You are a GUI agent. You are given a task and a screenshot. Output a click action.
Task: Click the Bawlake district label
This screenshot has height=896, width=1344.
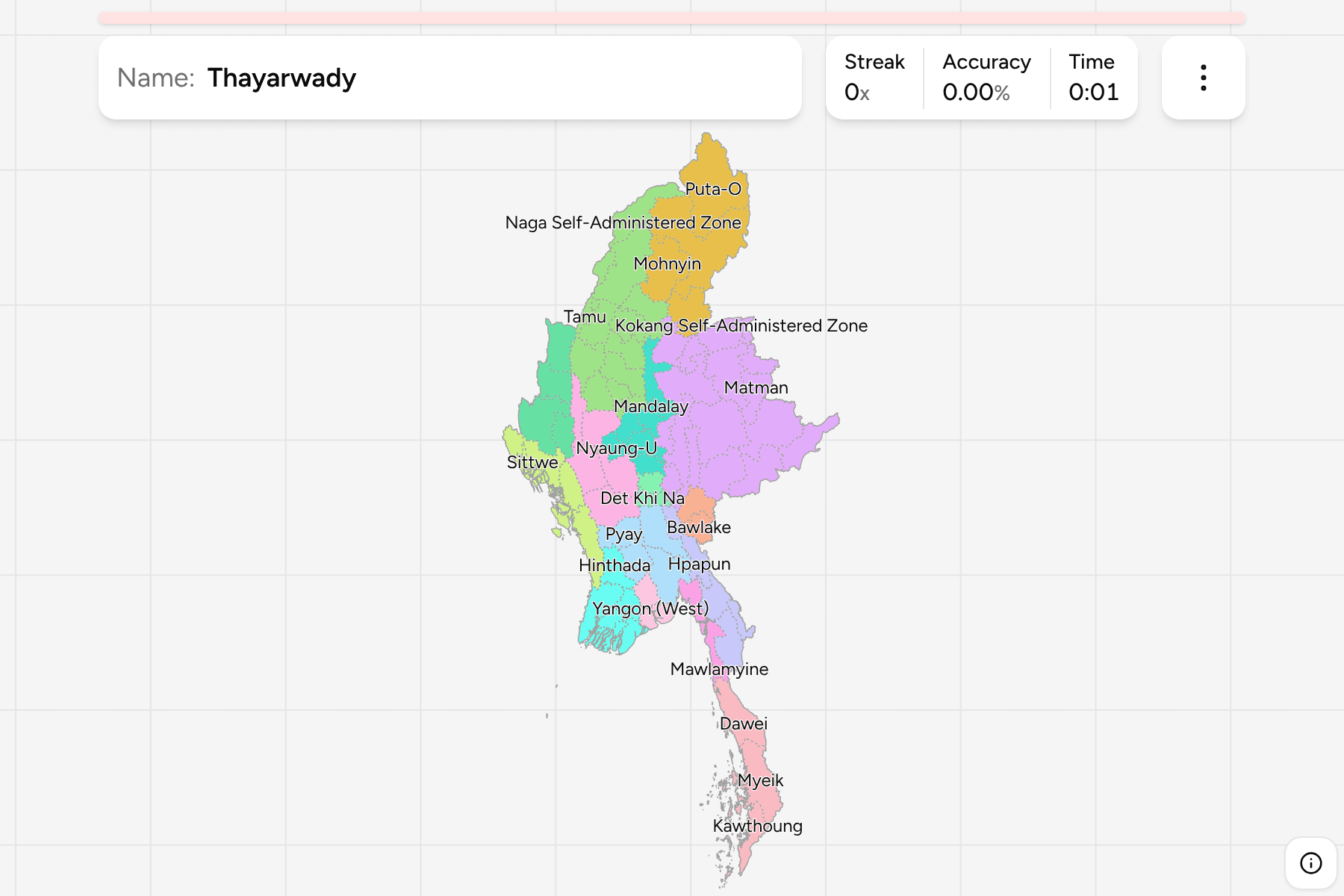[698, 527]
